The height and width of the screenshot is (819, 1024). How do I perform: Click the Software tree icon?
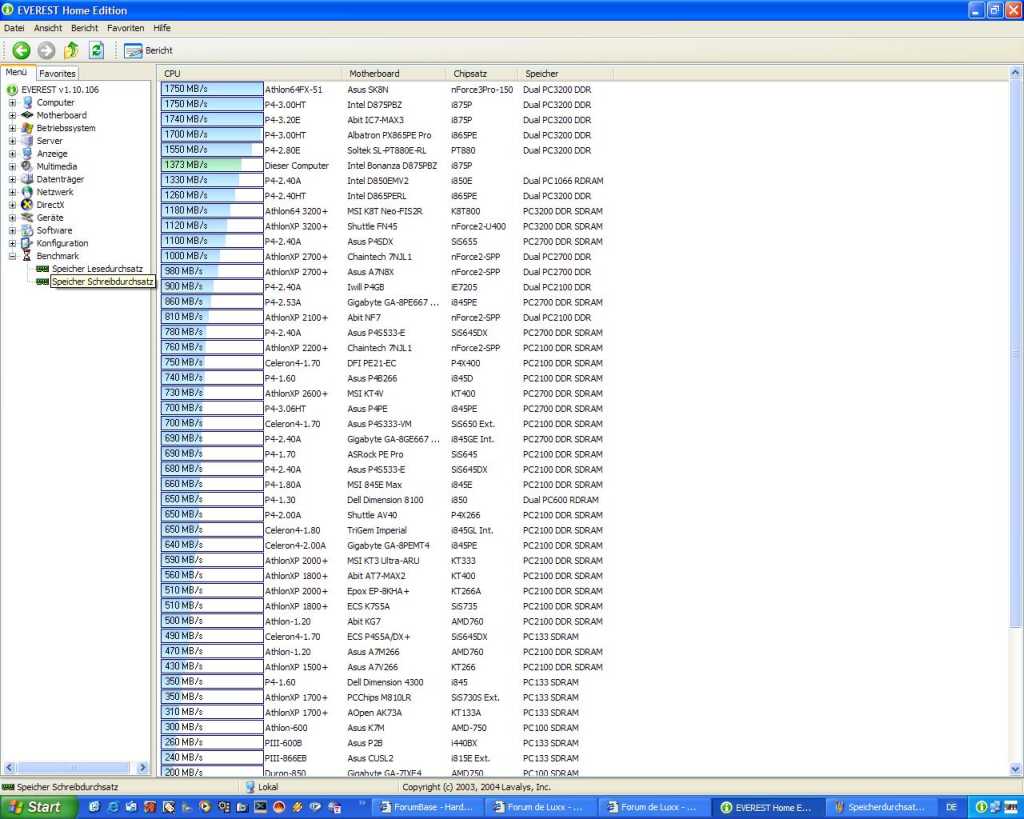27,231
